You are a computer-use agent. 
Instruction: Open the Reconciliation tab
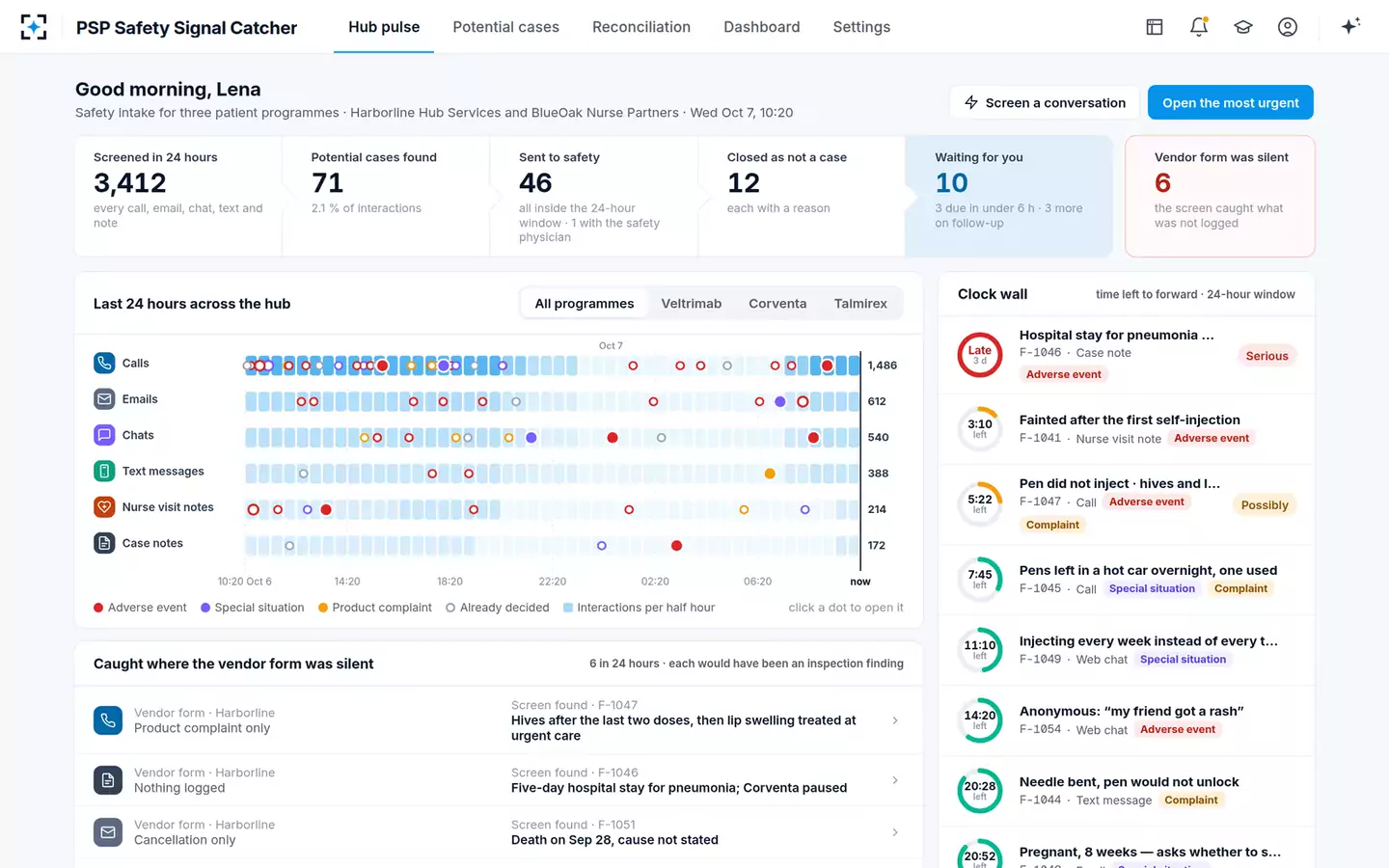click(x=641, y=27)
